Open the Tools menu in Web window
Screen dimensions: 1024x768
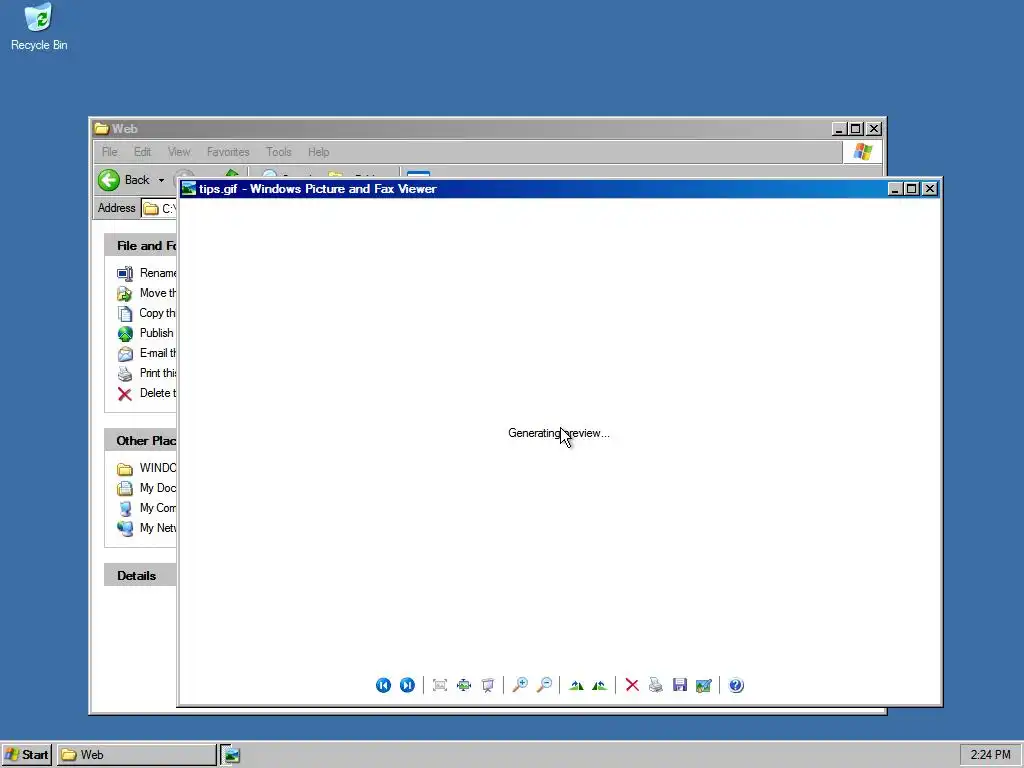[278, 152]
